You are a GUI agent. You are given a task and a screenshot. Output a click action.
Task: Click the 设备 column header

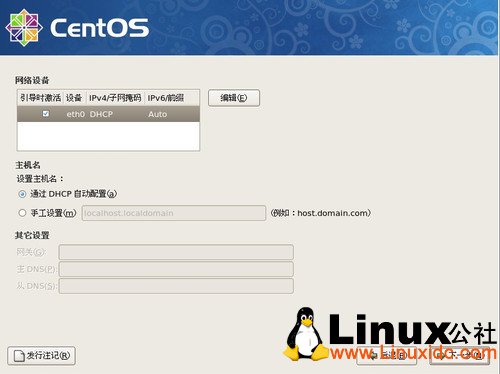pos(74,98)
